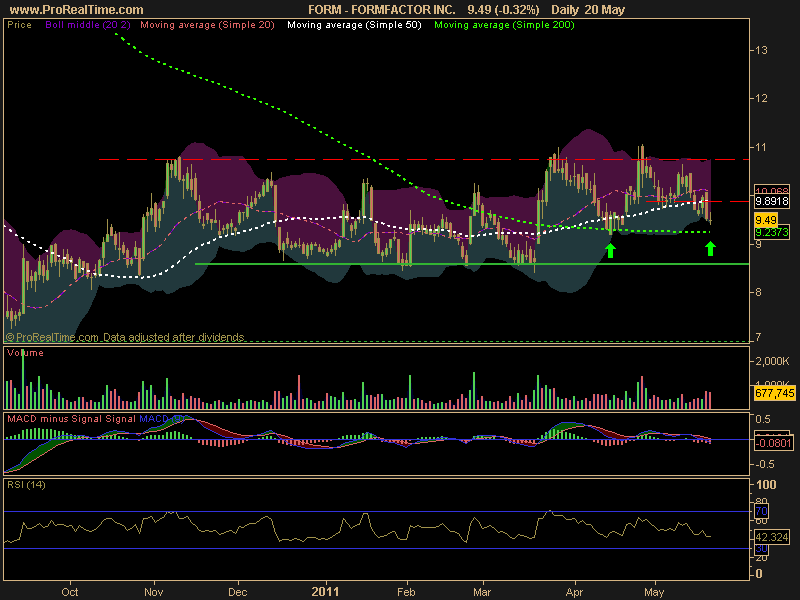800x600 pixels.
Task: Click the FORM - FORMFACTOR INC. ticker title
Action: [x=382, y=10]
